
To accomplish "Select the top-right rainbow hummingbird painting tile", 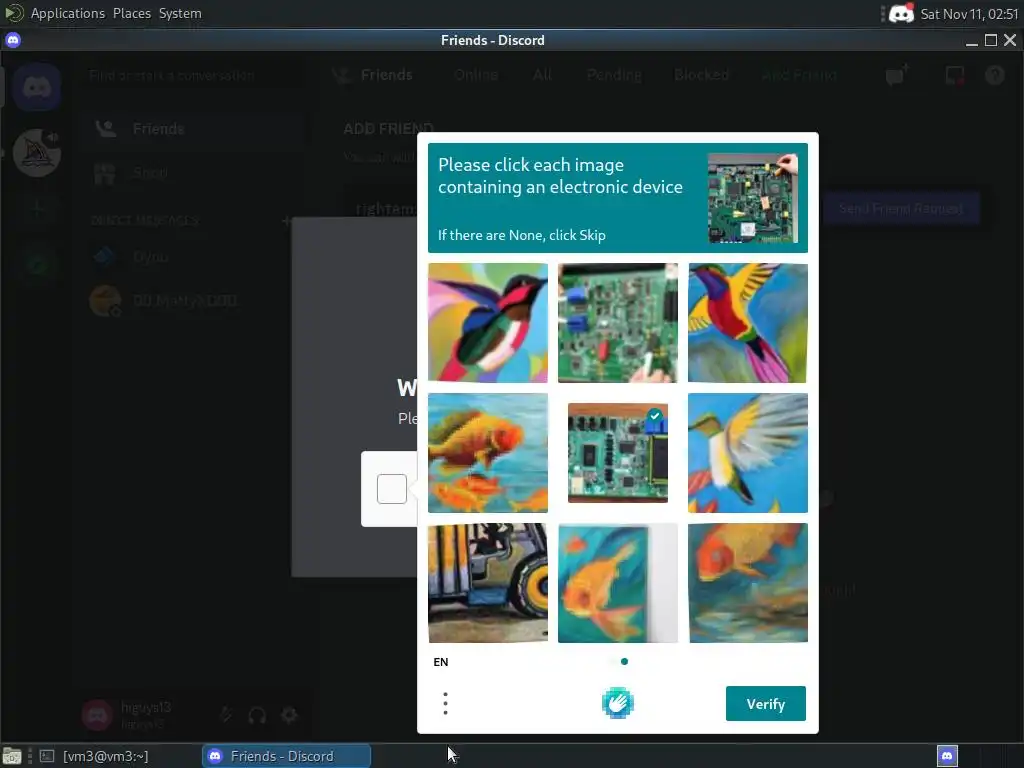I will [748, 323].
